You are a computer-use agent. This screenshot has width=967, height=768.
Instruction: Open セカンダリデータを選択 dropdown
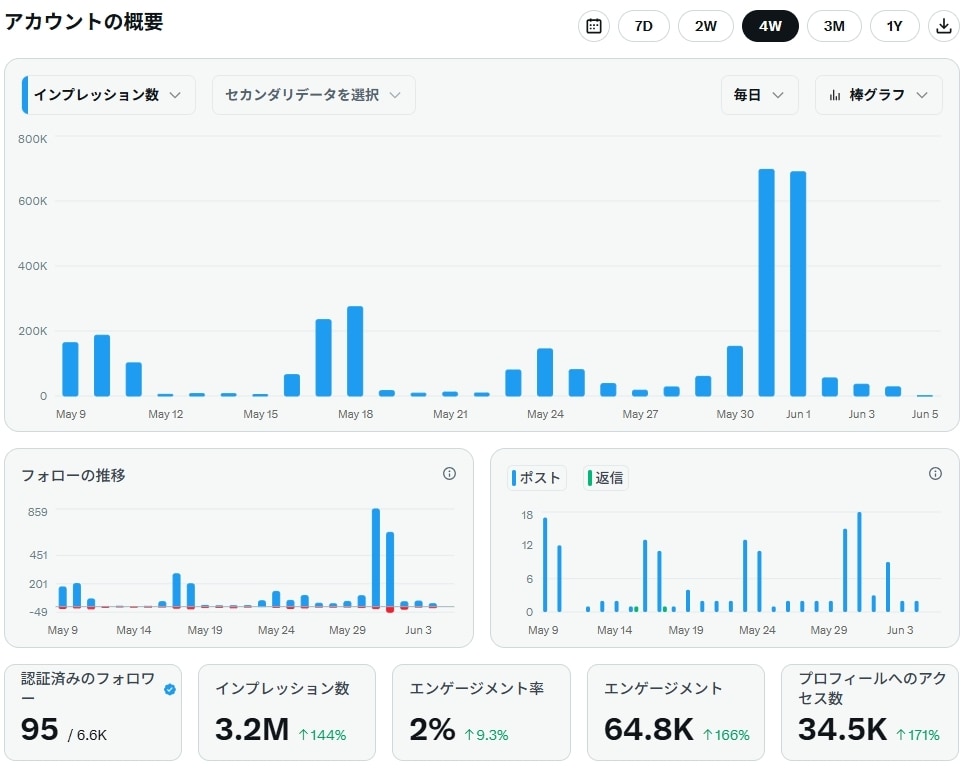(x=313, y=95)
